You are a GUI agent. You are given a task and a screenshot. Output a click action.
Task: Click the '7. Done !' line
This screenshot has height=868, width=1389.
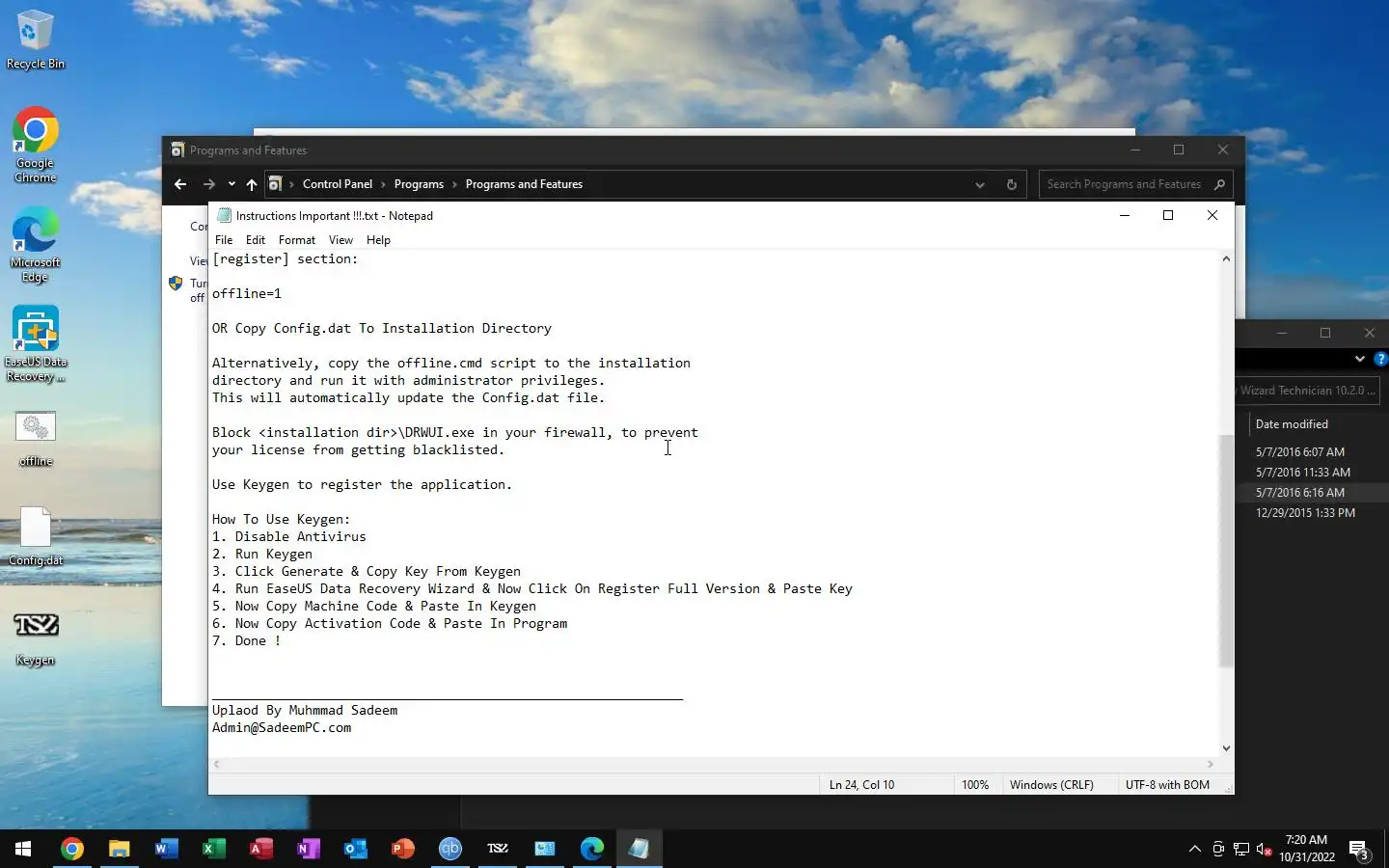247,640
